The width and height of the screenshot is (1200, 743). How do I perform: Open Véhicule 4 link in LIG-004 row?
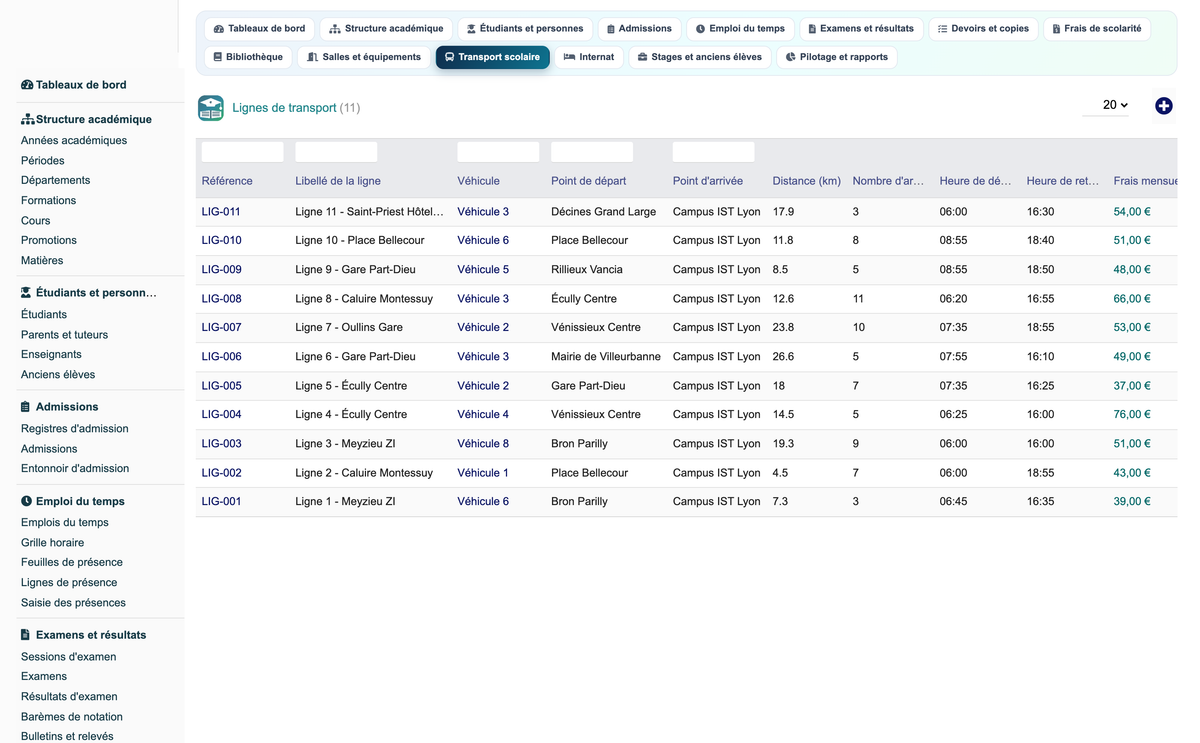point(483,415)
